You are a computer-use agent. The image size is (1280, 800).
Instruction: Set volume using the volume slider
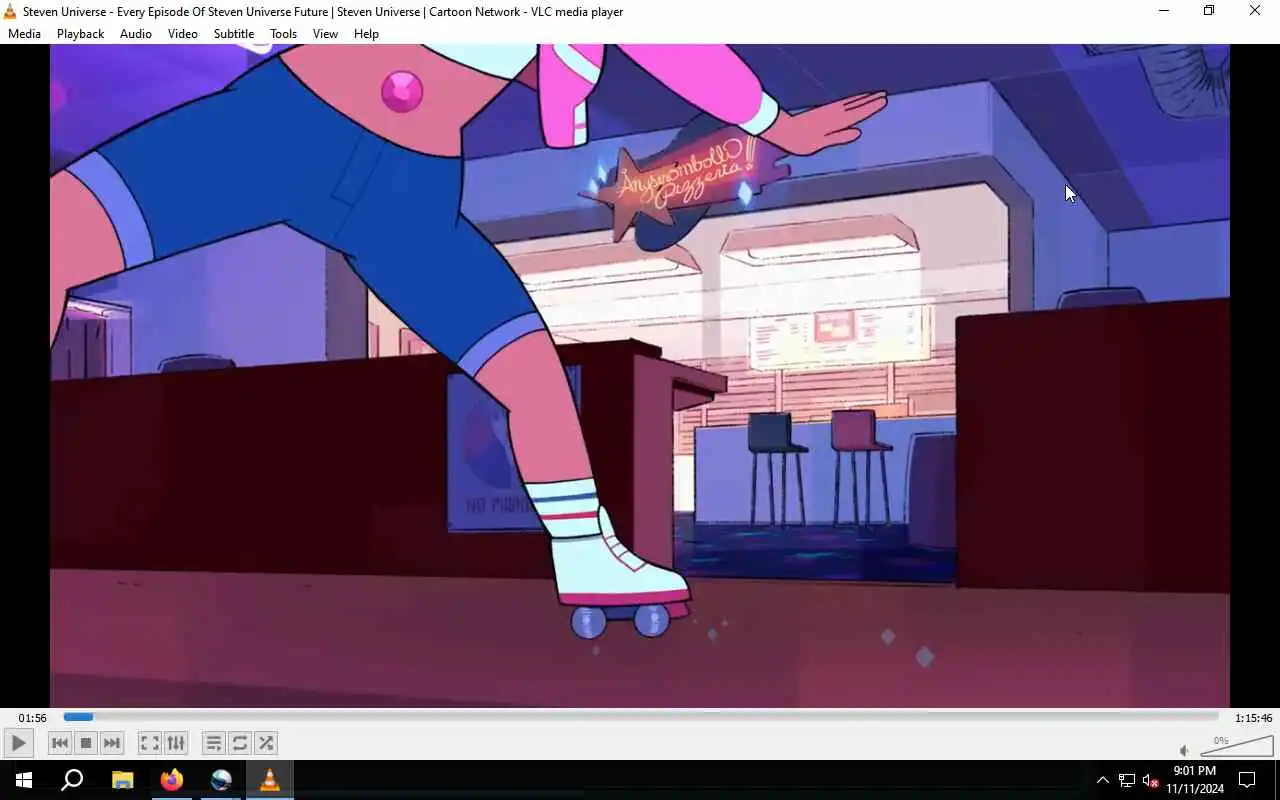[1236, 746]
